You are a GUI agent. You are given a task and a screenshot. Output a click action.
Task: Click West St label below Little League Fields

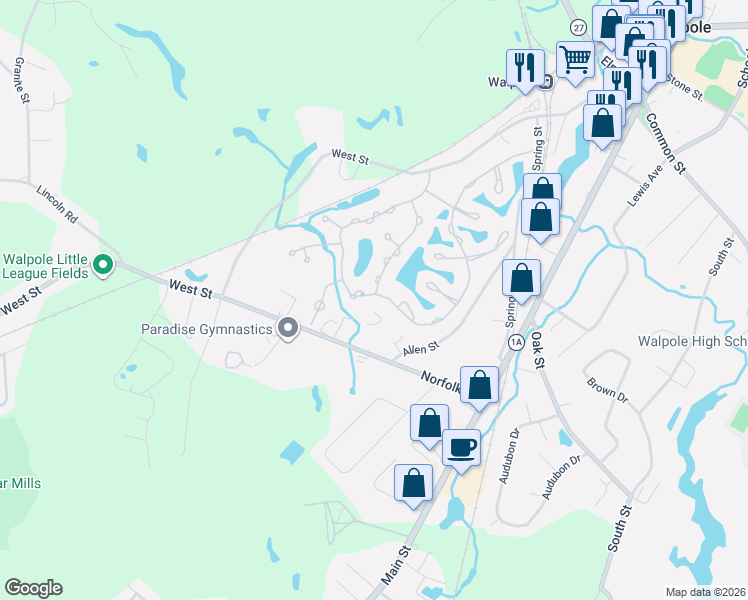[x=21, y=301]
